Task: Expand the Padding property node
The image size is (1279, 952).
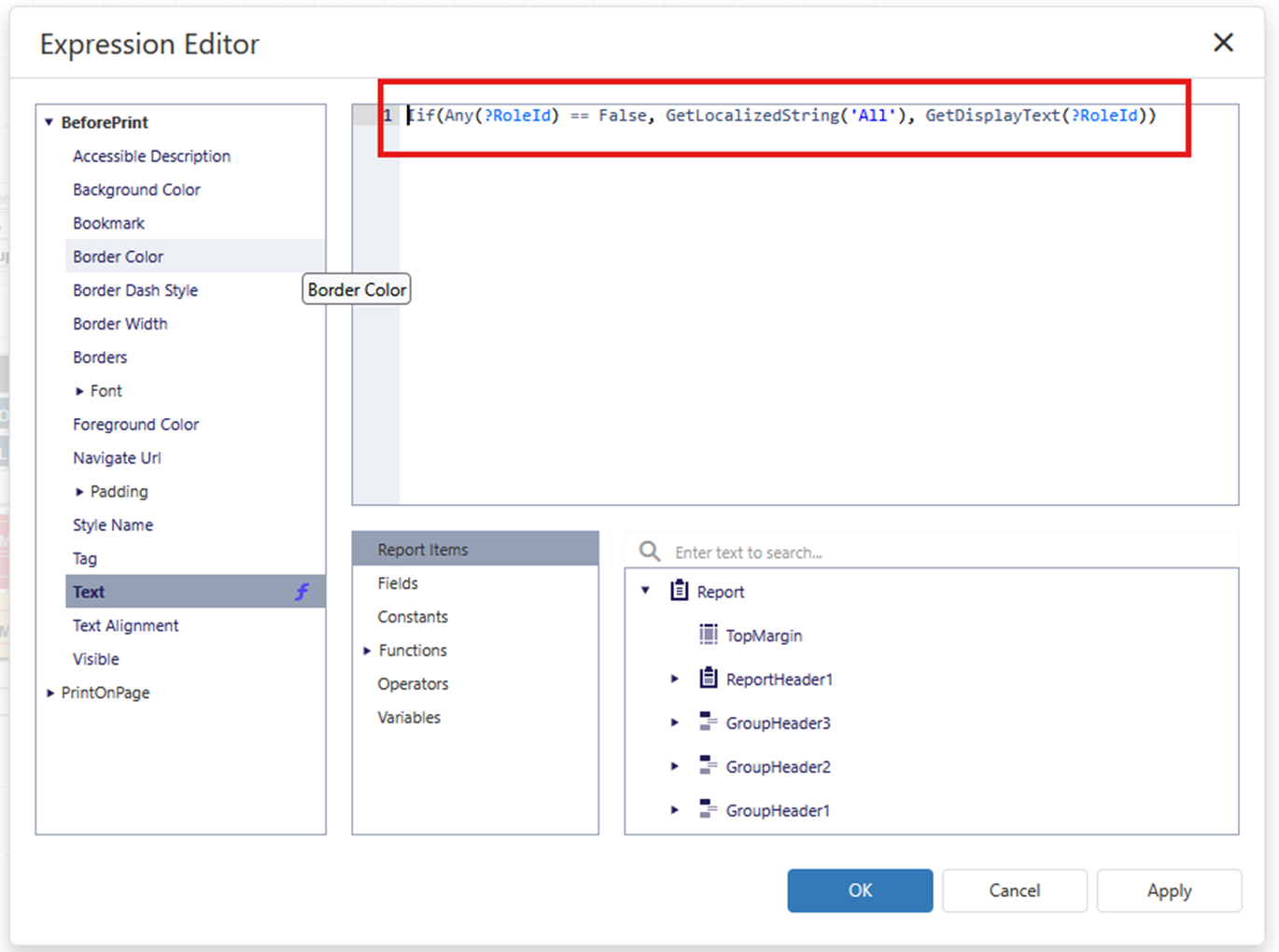Action: pos(79,492)
